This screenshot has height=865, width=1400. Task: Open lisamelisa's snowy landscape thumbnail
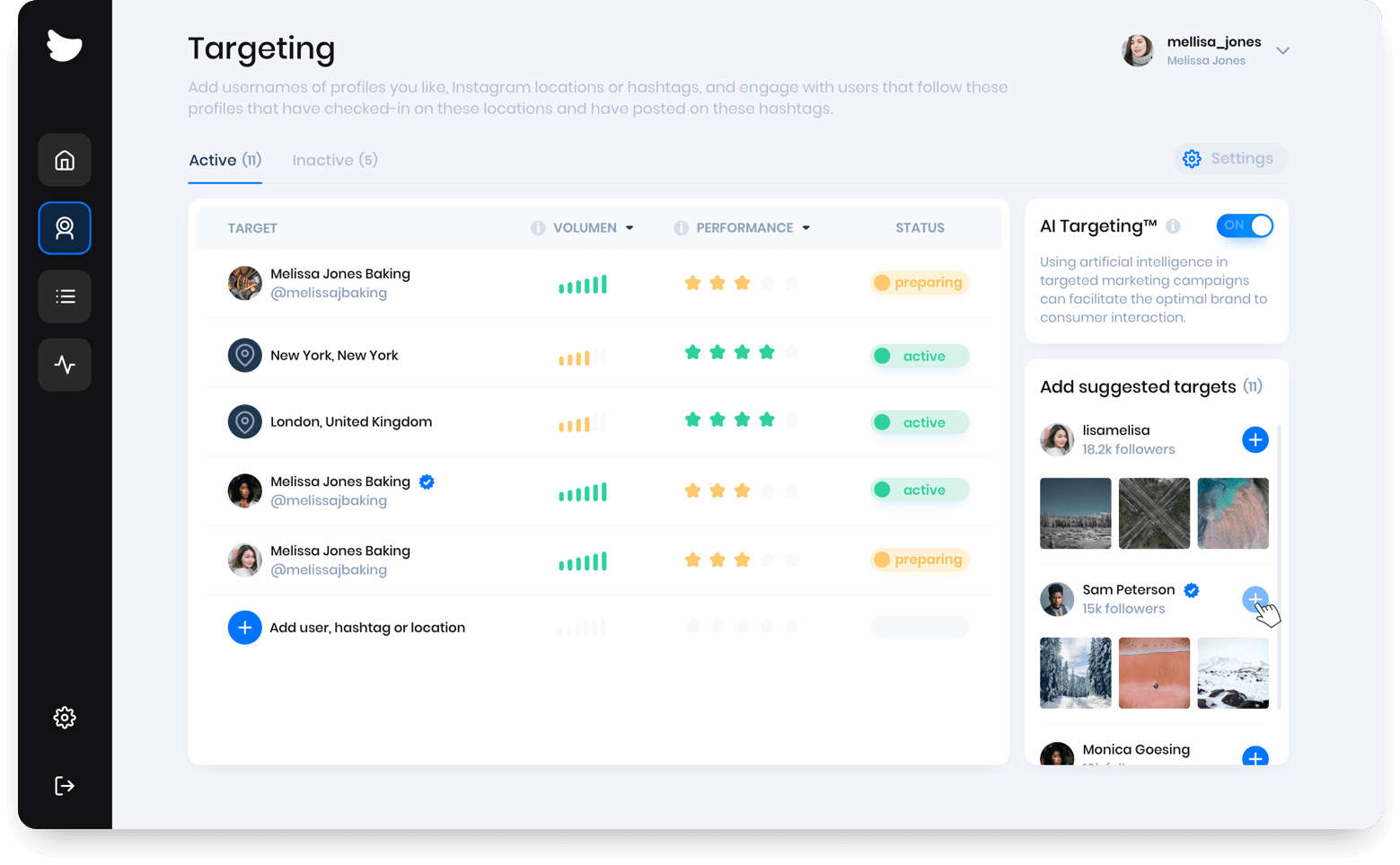pos(1076,513)
